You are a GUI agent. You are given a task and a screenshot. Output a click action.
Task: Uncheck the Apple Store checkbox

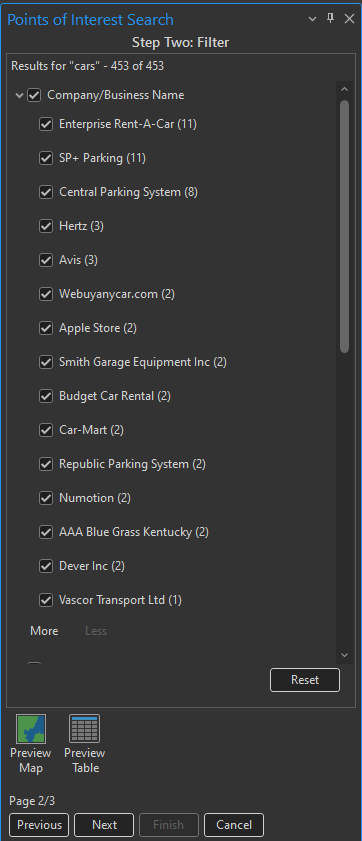46,328
